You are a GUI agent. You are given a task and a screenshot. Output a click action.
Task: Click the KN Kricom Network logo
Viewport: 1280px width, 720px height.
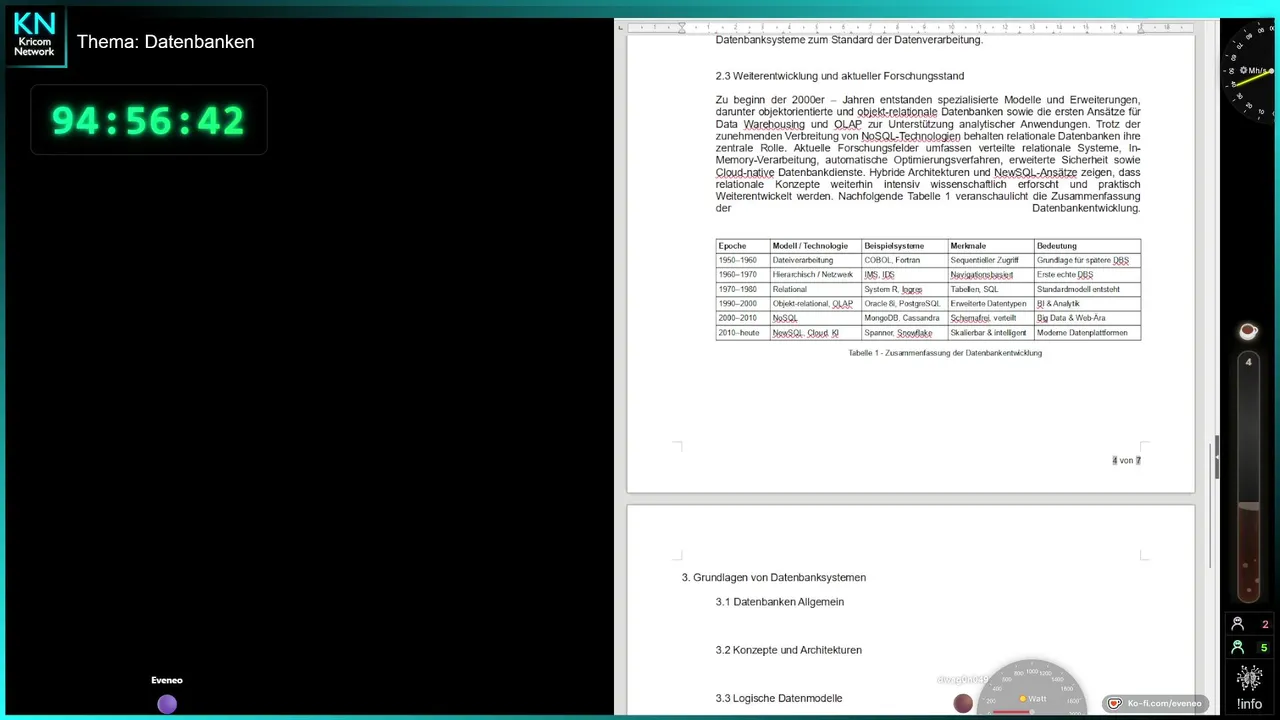pos(35,36)
